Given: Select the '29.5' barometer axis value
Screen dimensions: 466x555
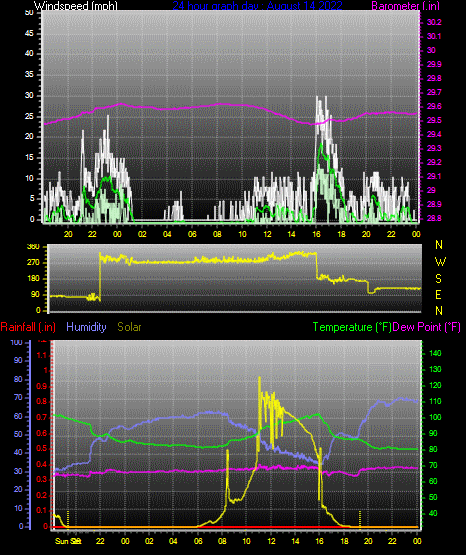Looking at the screenshot, I should [x=434, y=120].
